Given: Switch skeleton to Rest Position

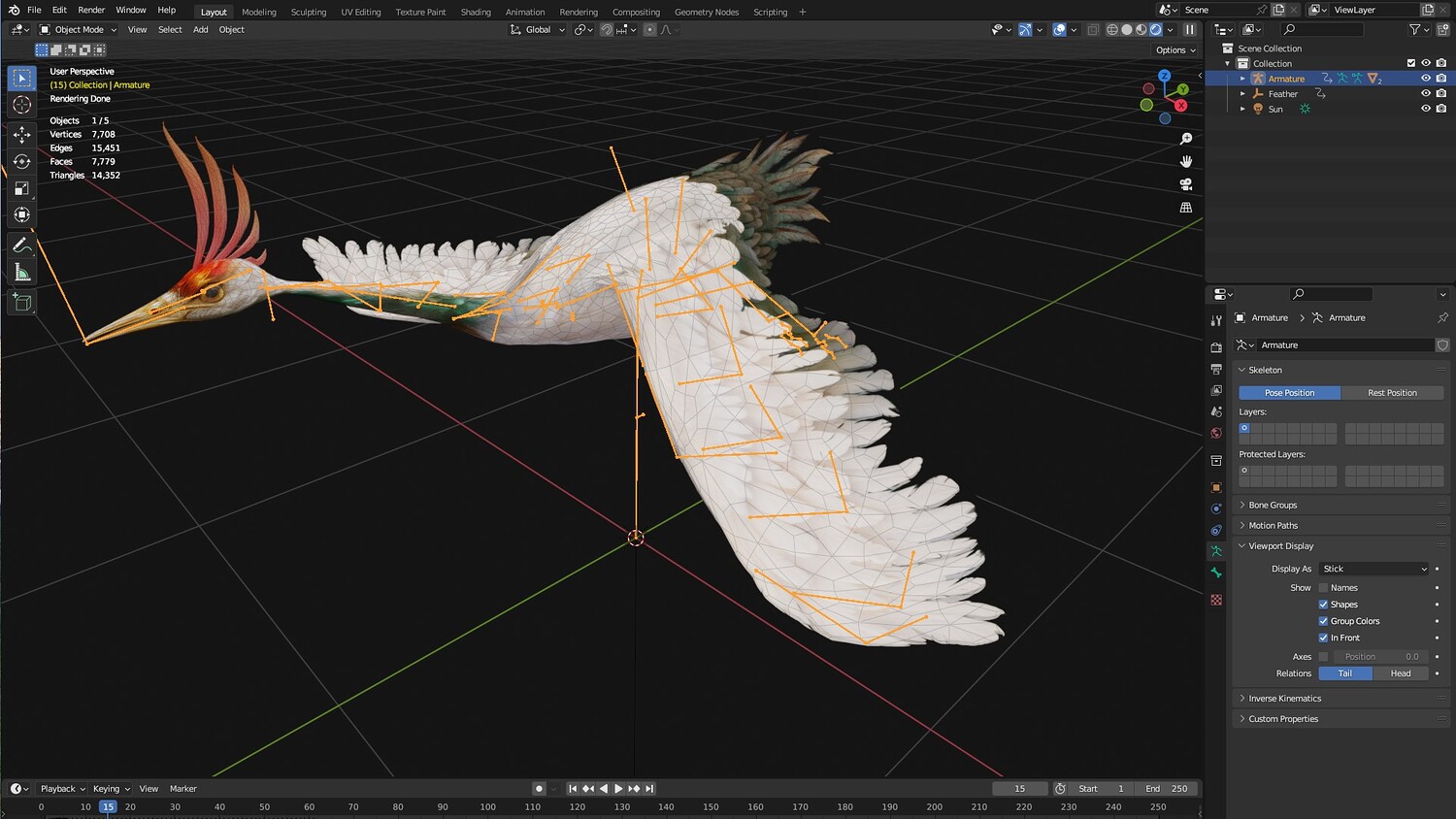Looking at the screenshot, I should (1392, 393).
